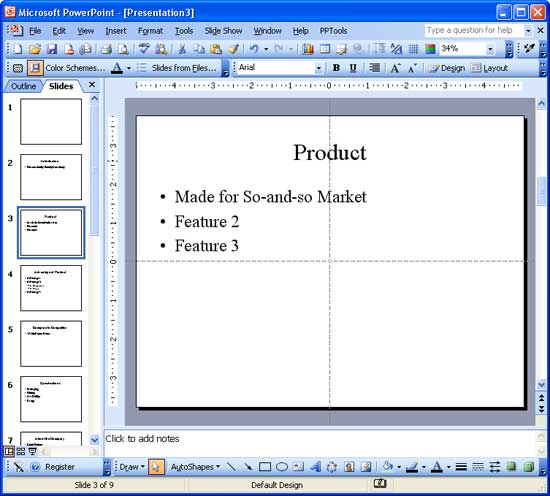This screenshot has width=550, height=496.
Task: Expand Line Color dropdown arrow
Action: 423,467
